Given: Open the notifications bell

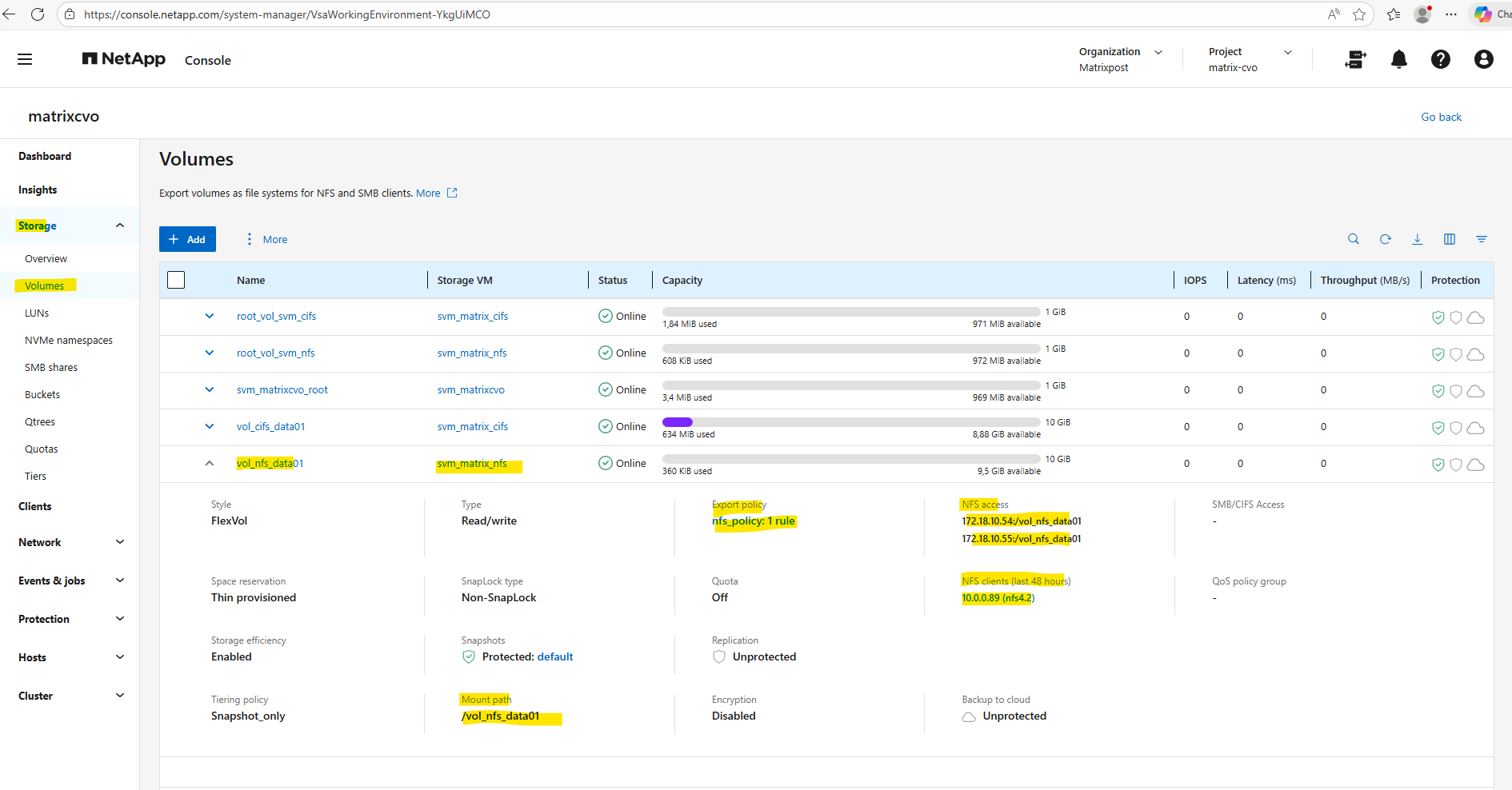Looking at the screenshot, I should [x=1398, y=60].
